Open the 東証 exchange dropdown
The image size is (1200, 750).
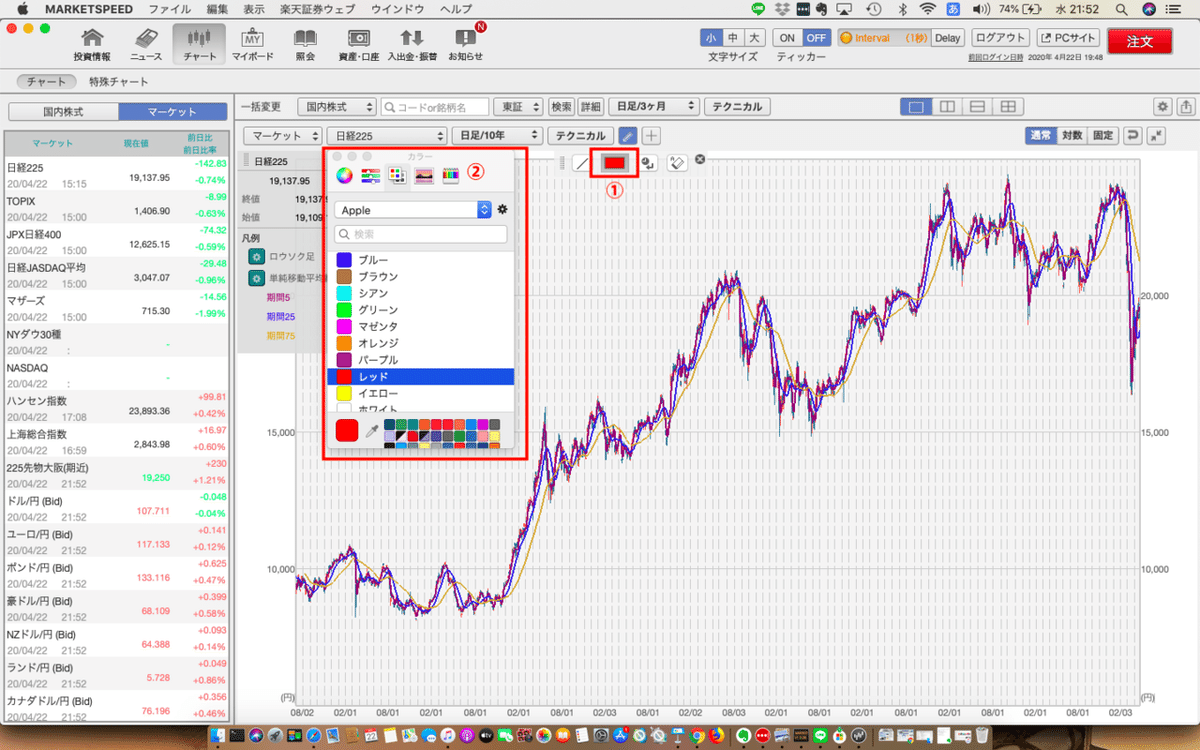click(x=520, y=106)
